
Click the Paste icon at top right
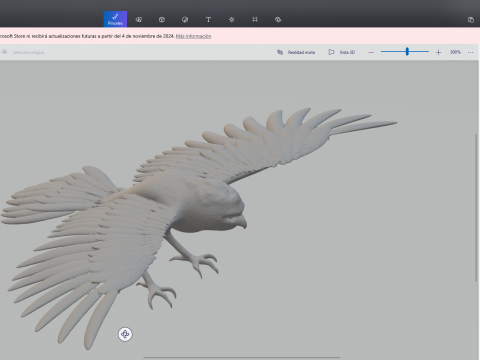pyautogui.click(x=471, y=20)
